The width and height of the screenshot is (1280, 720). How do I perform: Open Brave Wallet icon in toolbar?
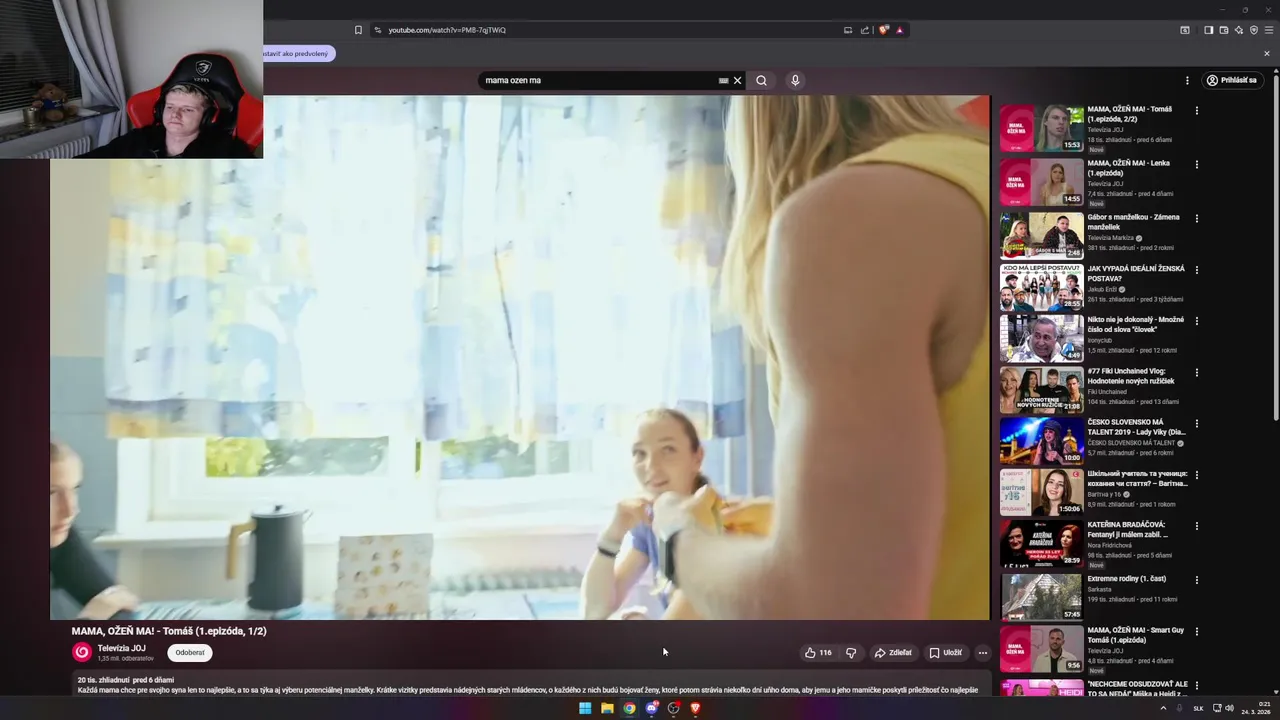click(1223, 30)
